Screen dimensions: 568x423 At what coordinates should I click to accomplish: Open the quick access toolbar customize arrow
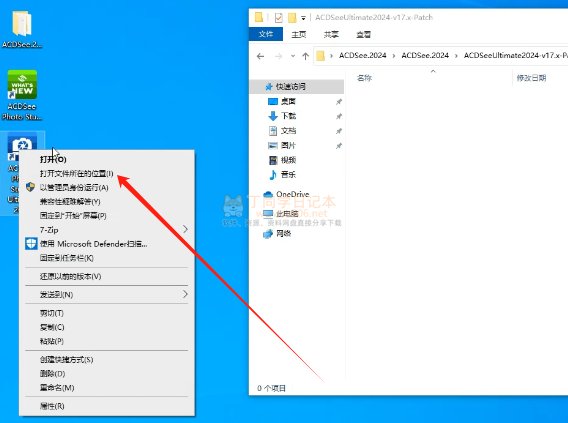click(303, 18)
